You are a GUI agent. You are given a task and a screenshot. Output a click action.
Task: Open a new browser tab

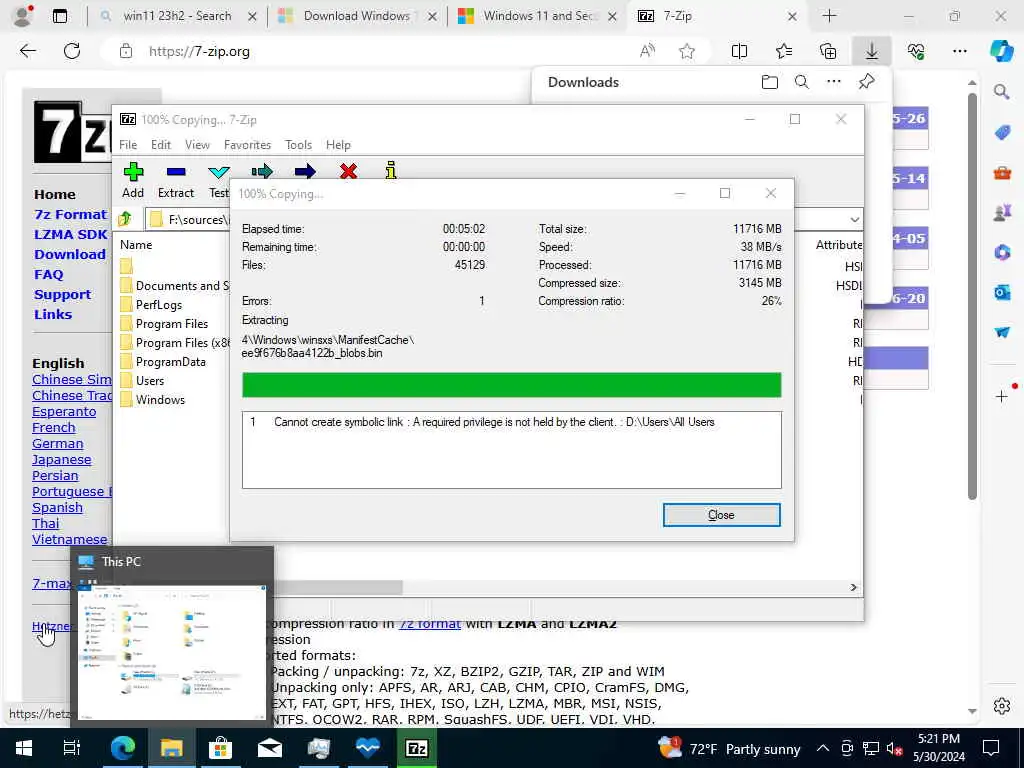(829, 16)
